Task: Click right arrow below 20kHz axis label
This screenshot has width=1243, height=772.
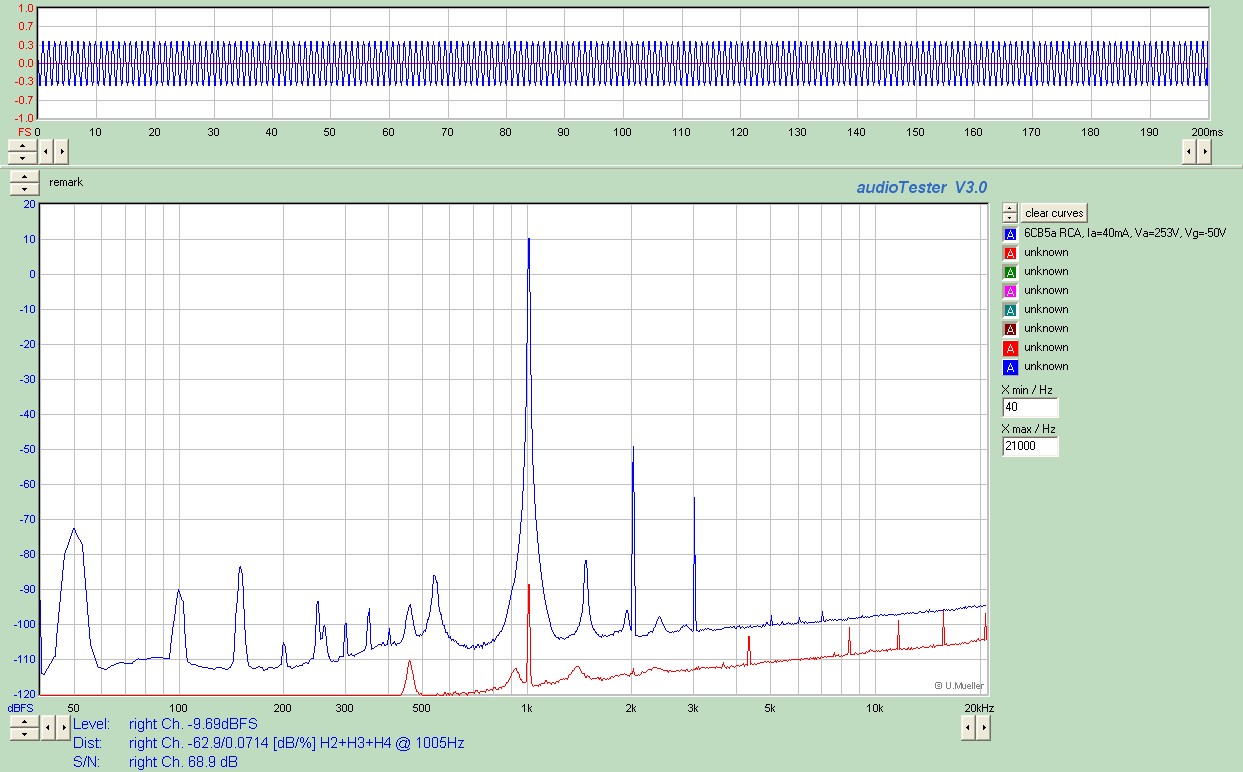Action: coord(984,728)
